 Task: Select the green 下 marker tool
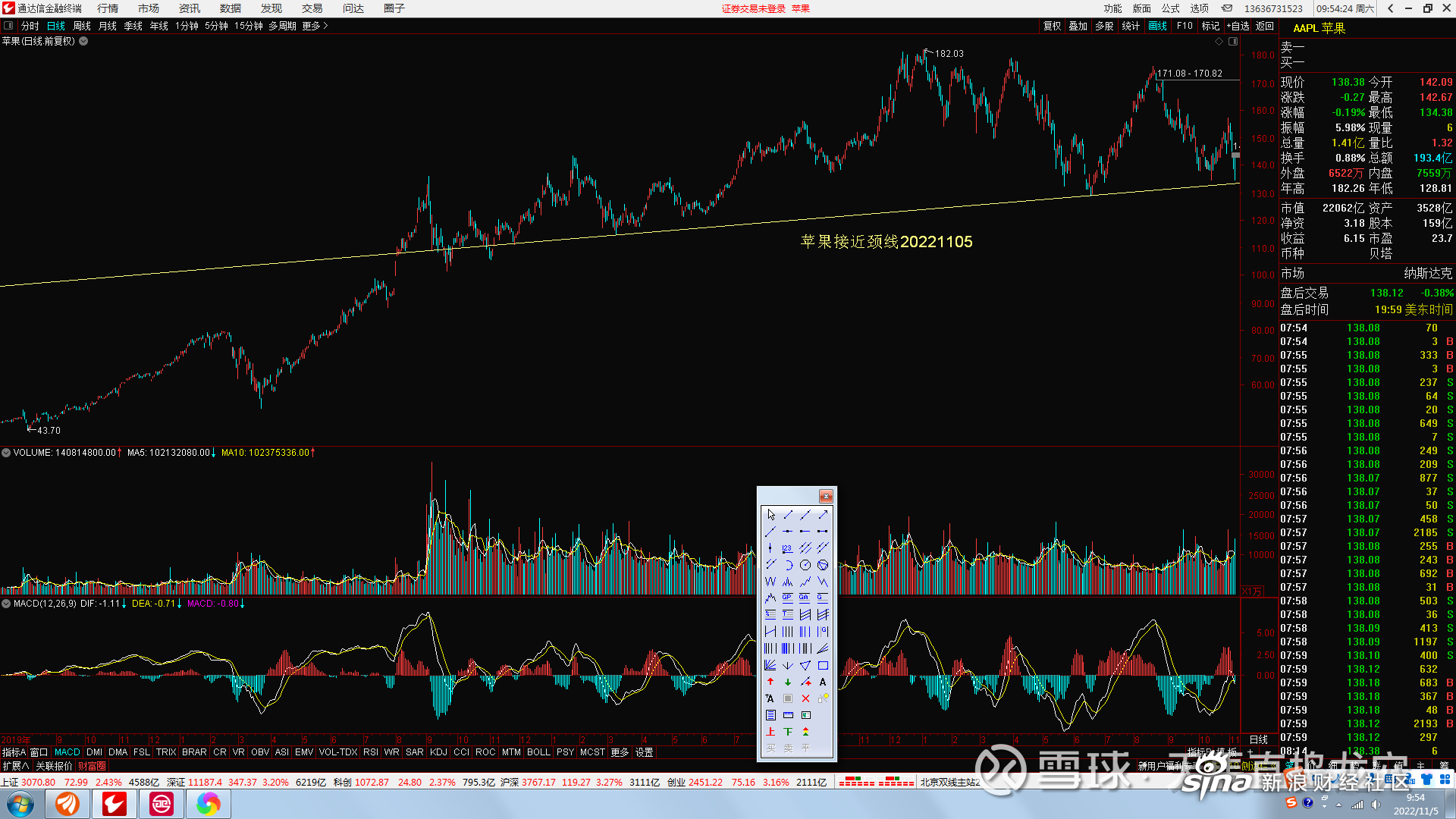click(x=788, y=732)
